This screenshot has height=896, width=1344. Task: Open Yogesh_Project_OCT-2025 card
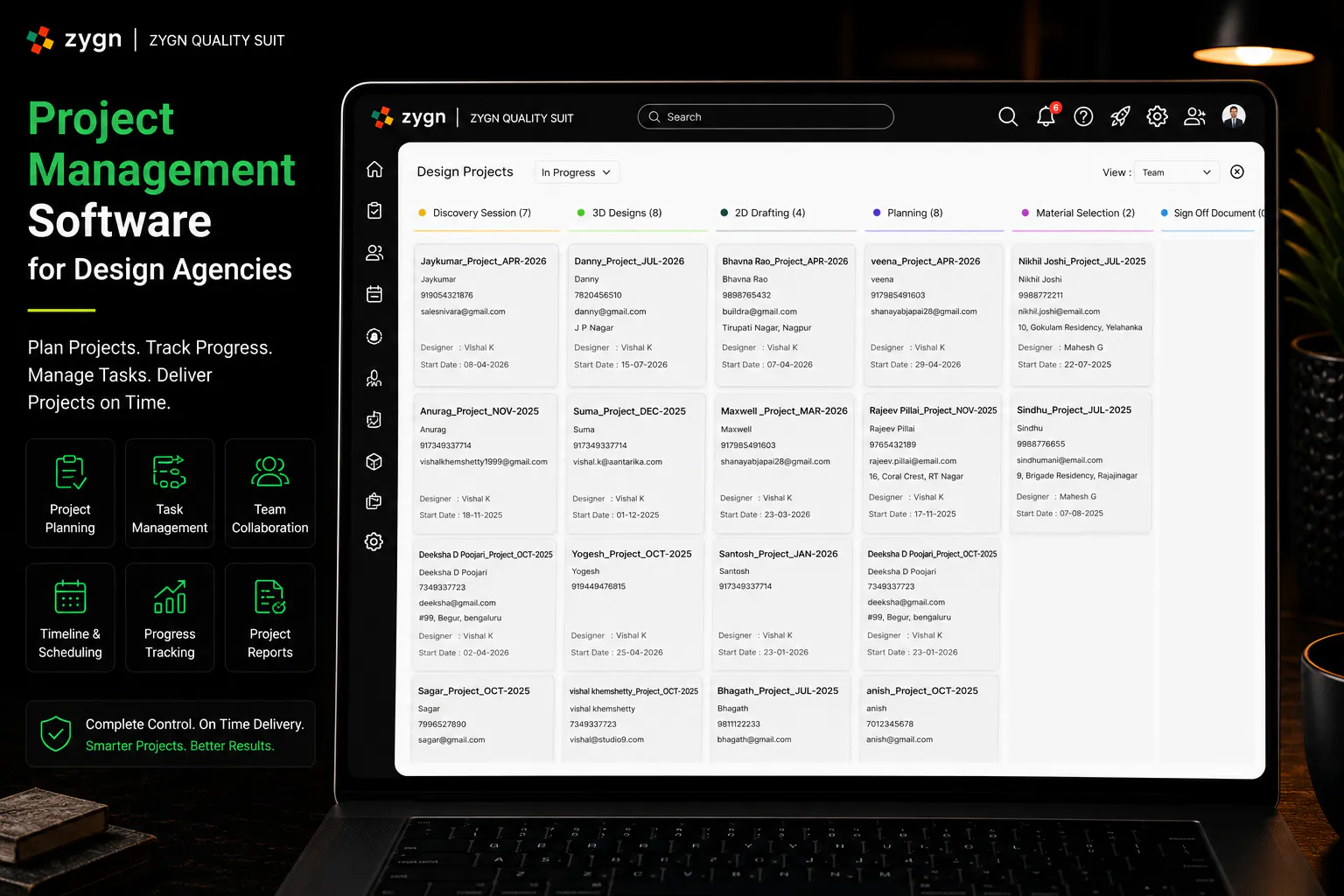coord(634,605)
